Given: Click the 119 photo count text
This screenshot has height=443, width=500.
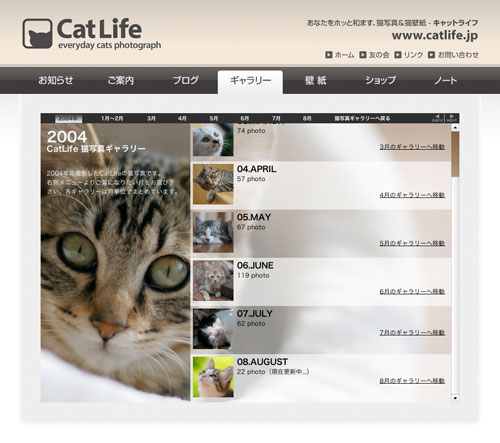Looking at the screenshot, I should coord(253,276).
